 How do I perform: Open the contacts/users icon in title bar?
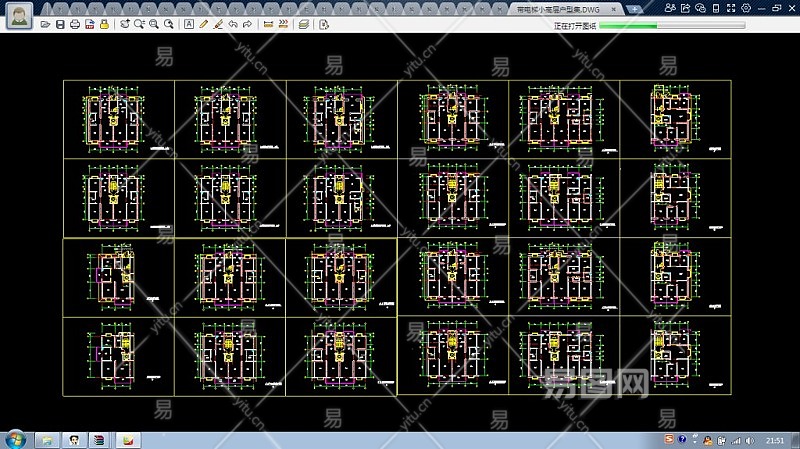670,8
